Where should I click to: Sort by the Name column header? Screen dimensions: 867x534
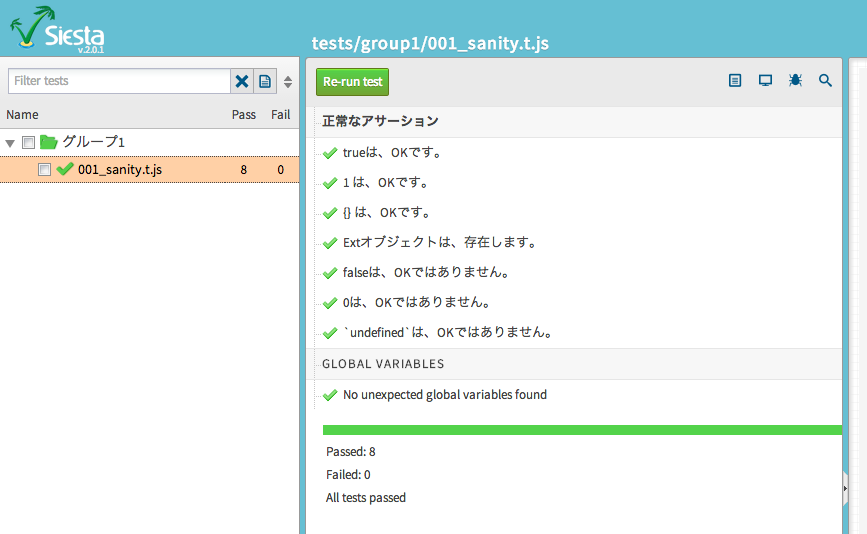point(22,114)
